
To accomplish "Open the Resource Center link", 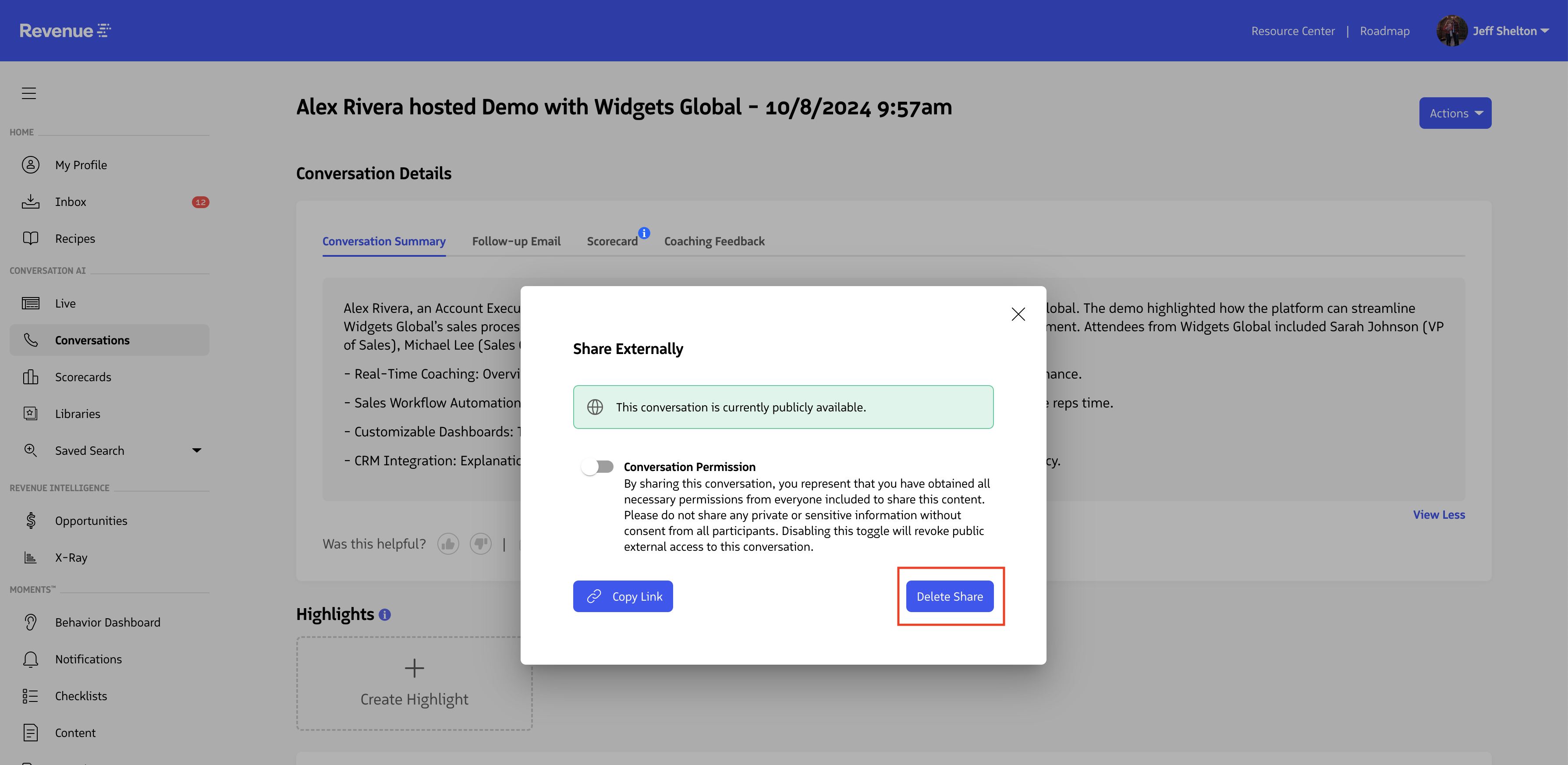I will pos(1292,31).
